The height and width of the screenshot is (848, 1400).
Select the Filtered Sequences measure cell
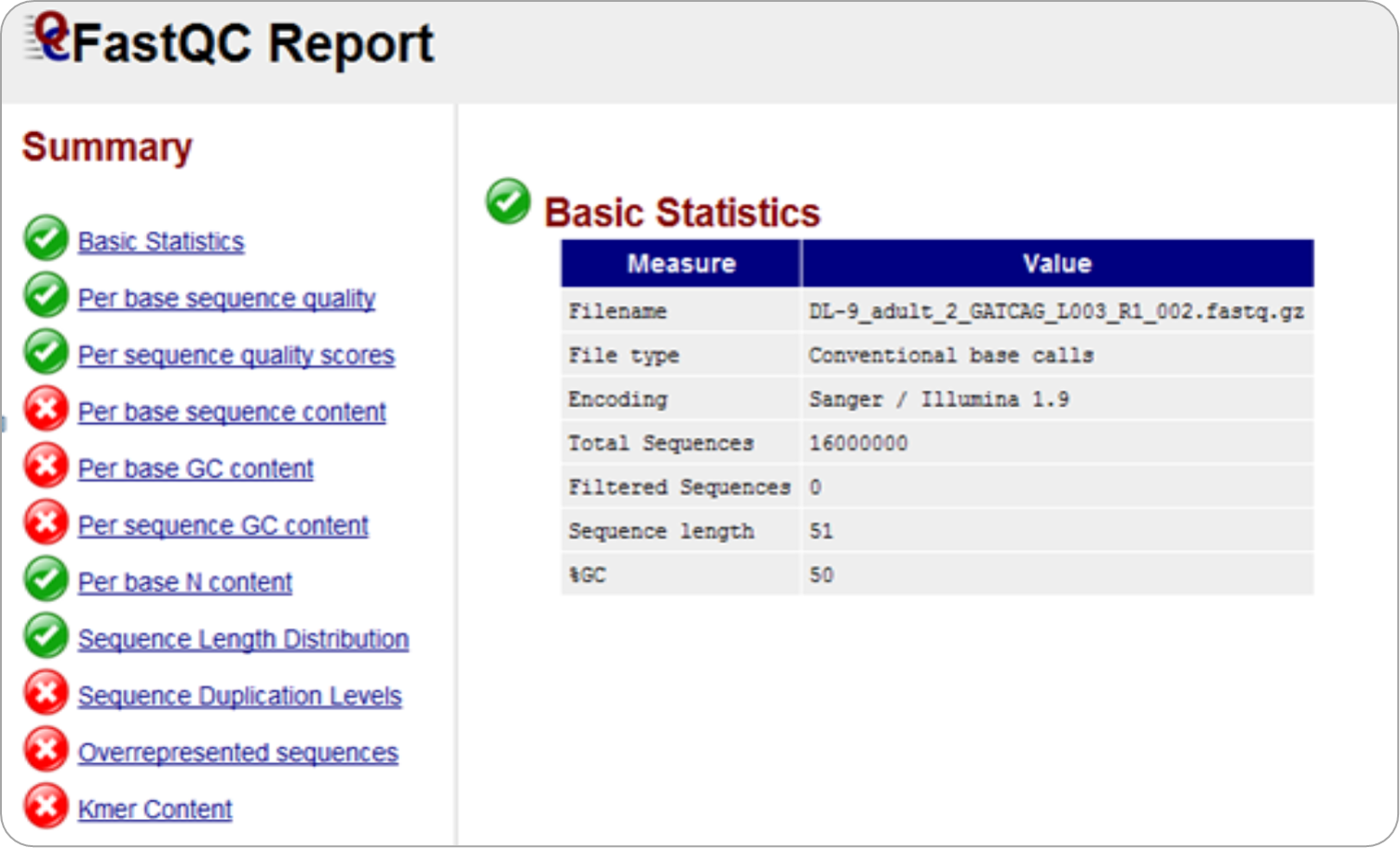click(x=681, y=487)
